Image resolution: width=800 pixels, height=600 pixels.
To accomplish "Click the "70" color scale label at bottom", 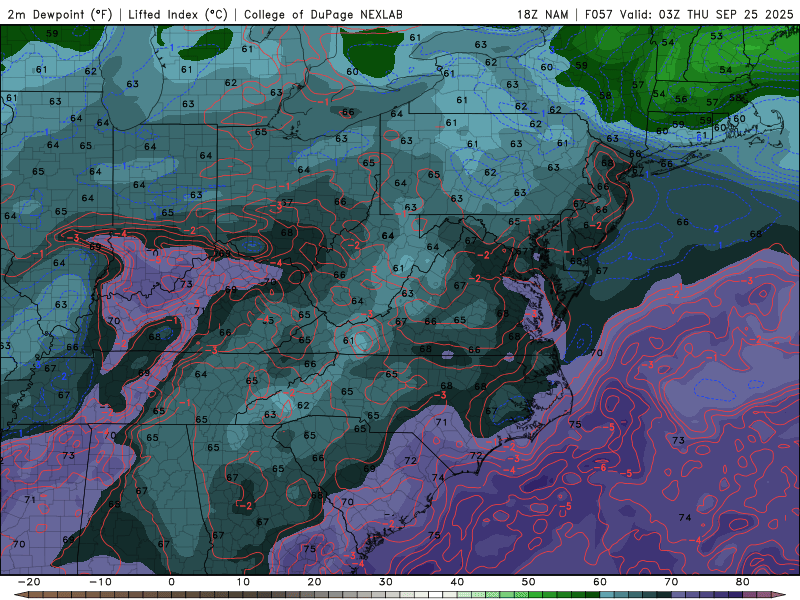I will pyautogui.click(x=671, y=582).
